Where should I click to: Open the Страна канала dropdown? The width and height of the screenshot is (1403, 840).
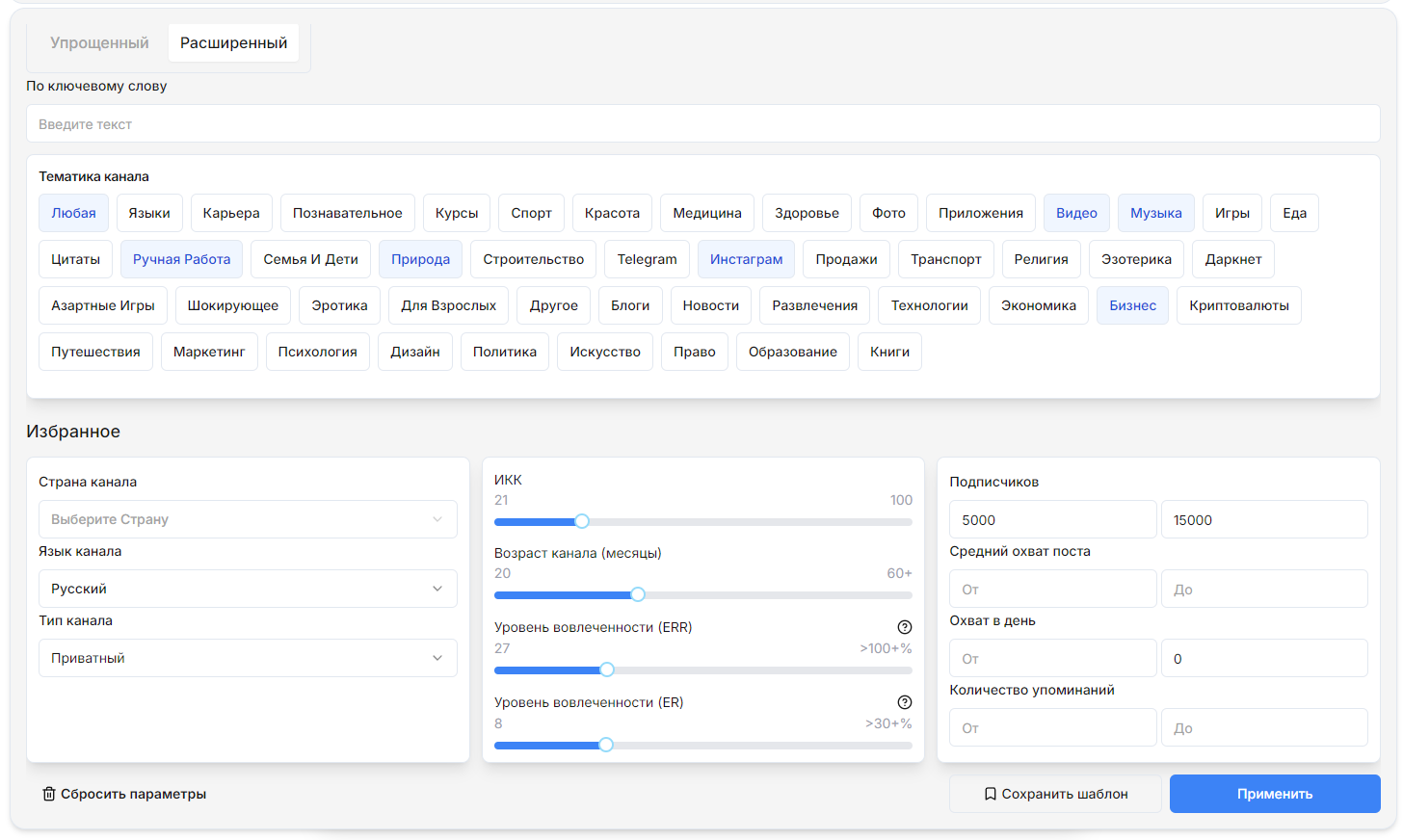[x=248, y=519]
